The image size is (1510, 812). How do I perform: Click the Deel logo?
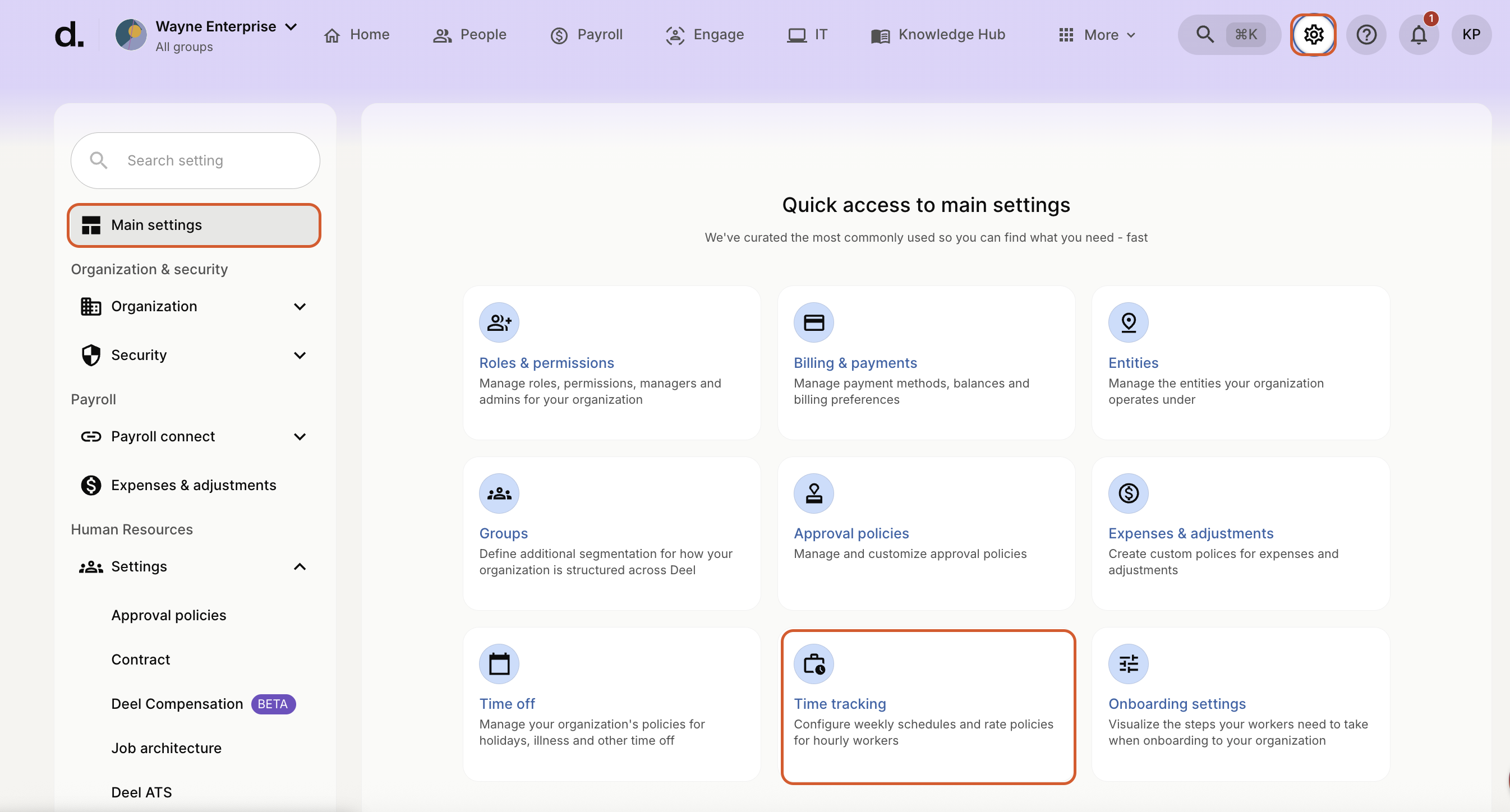click(69, 35)
